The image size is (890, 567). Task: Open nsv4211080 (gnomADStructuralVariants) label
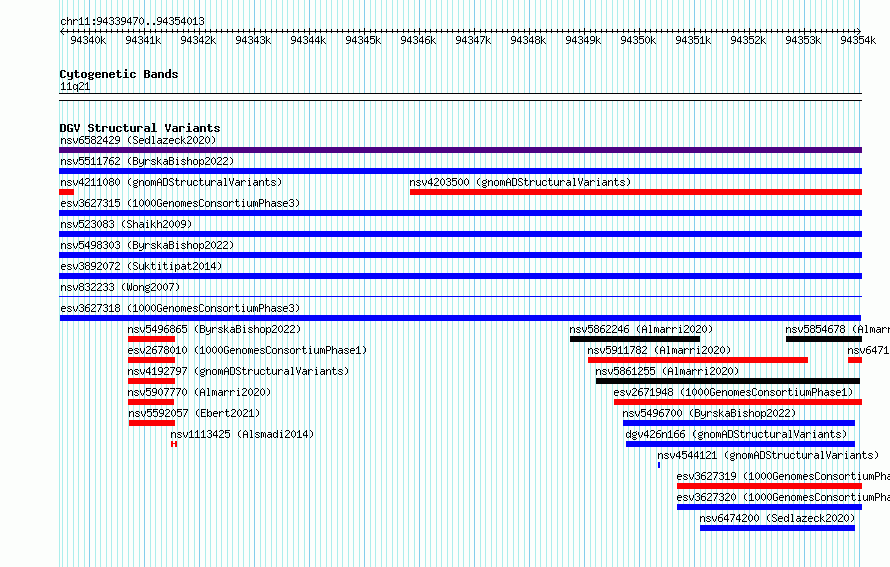point(171,182)
